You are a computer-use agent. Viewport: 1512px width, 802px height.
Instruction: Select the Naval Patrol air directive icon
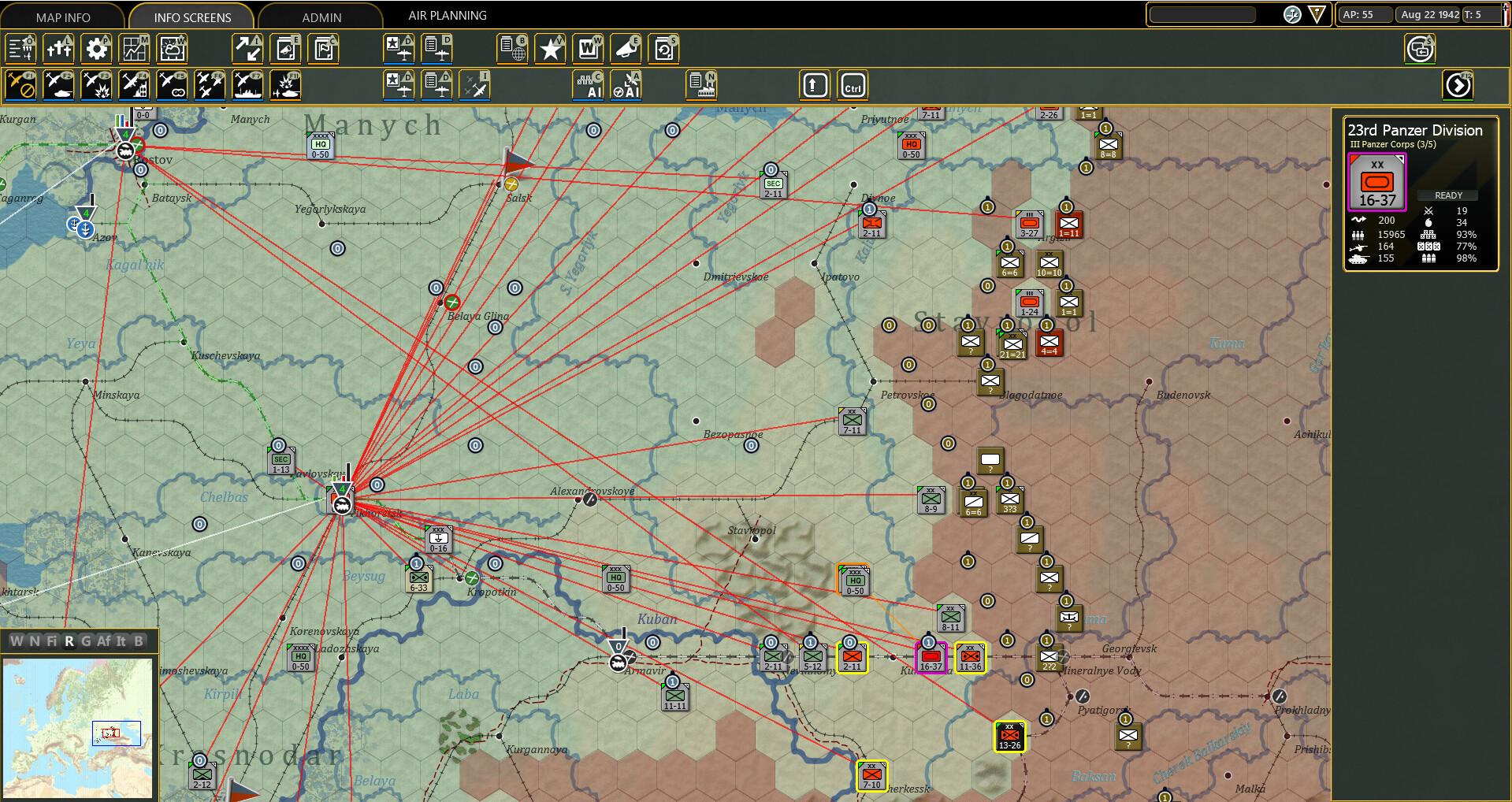click(x=247, y=84)
